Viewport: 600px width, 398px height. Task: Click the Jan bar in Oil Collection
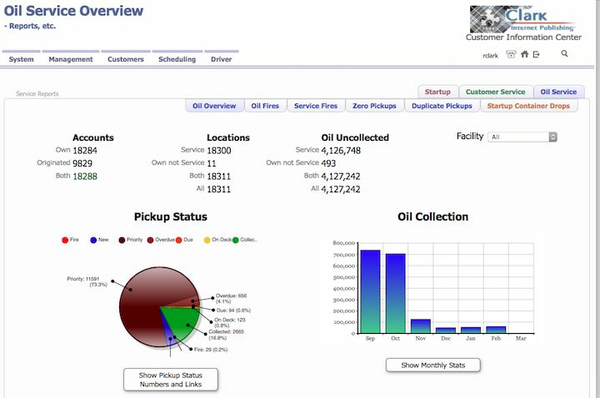coord(471,330)
